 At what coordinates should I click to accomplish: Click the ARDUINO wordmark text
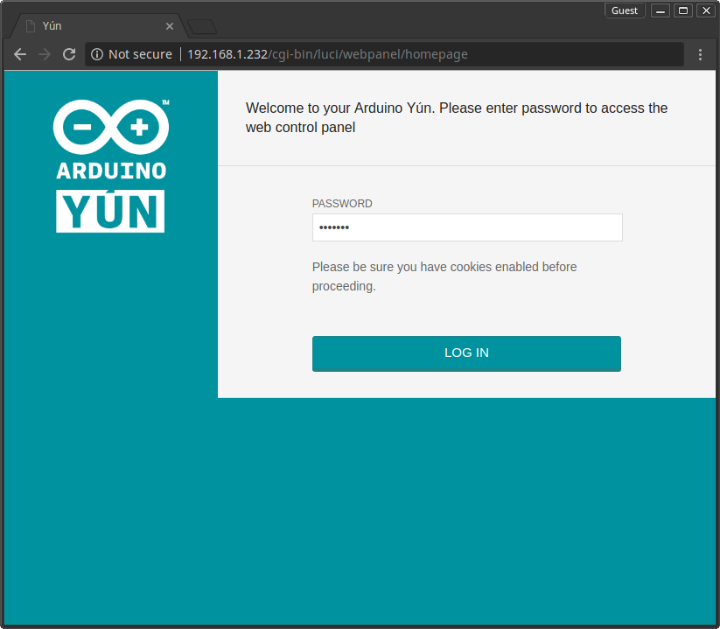click(x=111, y=171)
